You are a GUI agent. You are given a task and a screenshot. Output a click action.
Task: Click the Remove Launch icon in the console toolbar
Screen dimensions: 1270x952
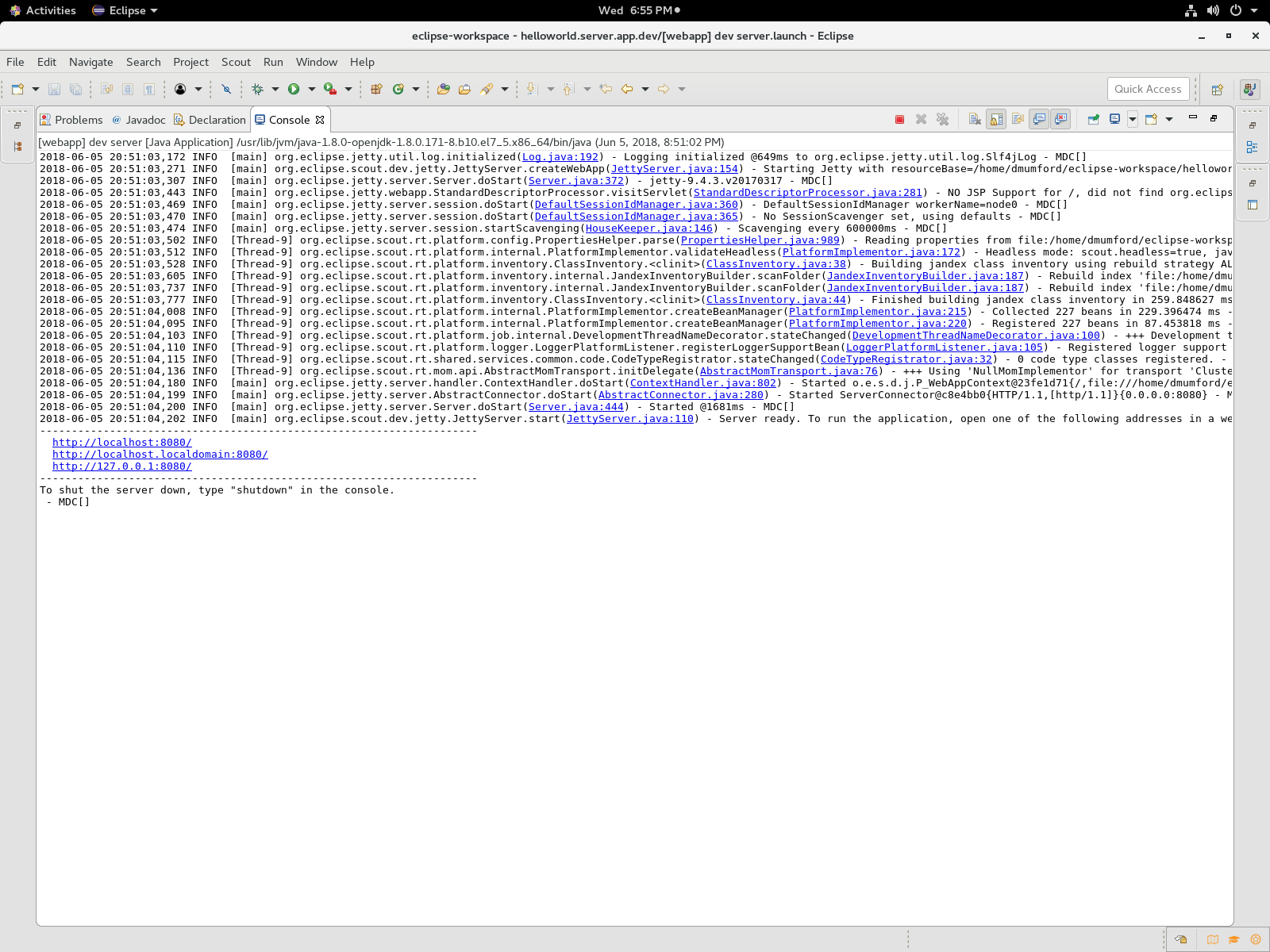point(921,120)
